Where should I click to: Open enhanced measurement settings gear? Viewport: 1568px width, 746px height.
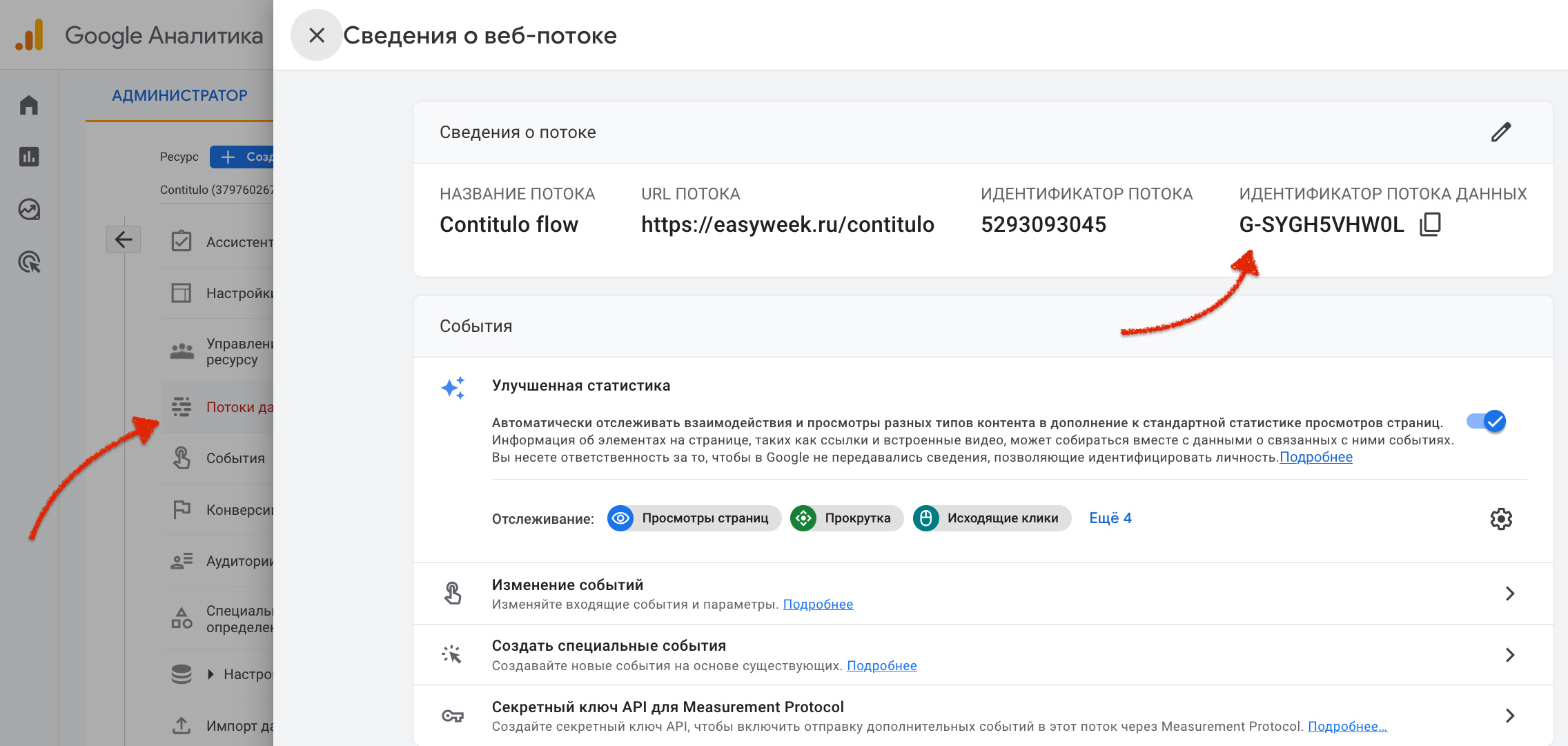click(x=1500, y=519)
